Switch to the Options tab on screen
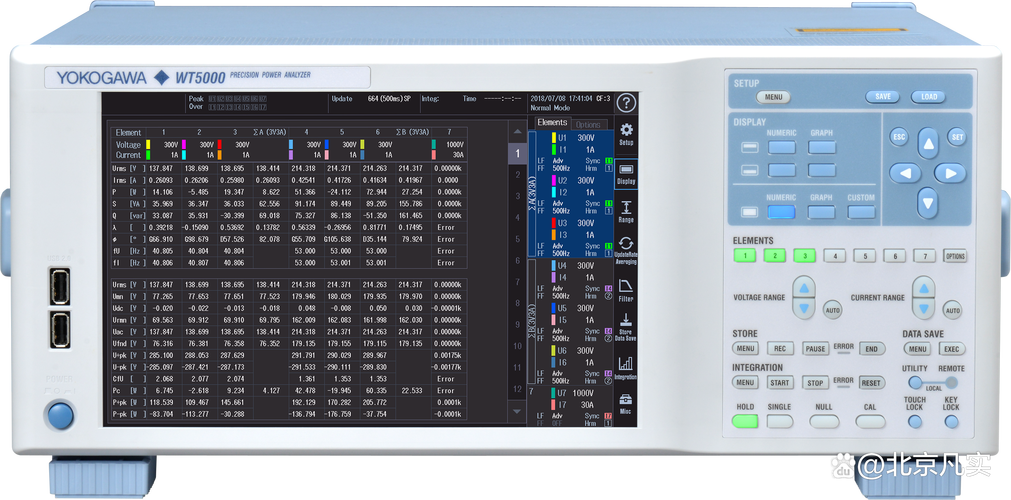This screenshot has width=1011, height=500. [x=588, y=124]
